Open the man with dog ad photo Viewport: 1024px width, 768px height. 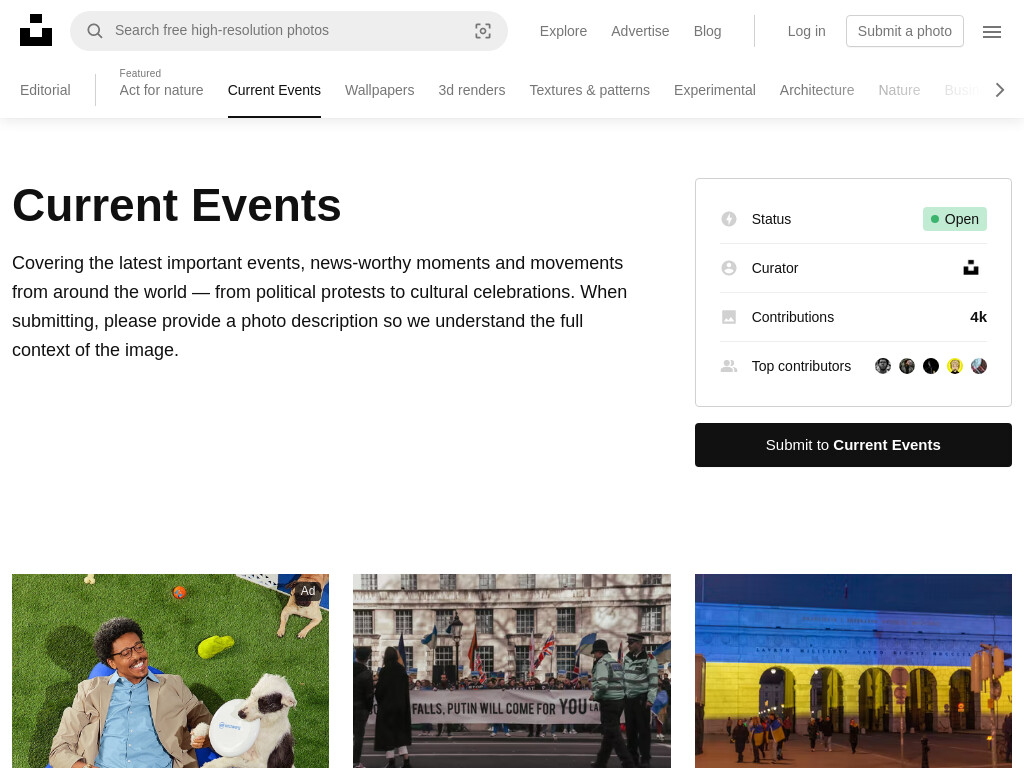point(170,671)
